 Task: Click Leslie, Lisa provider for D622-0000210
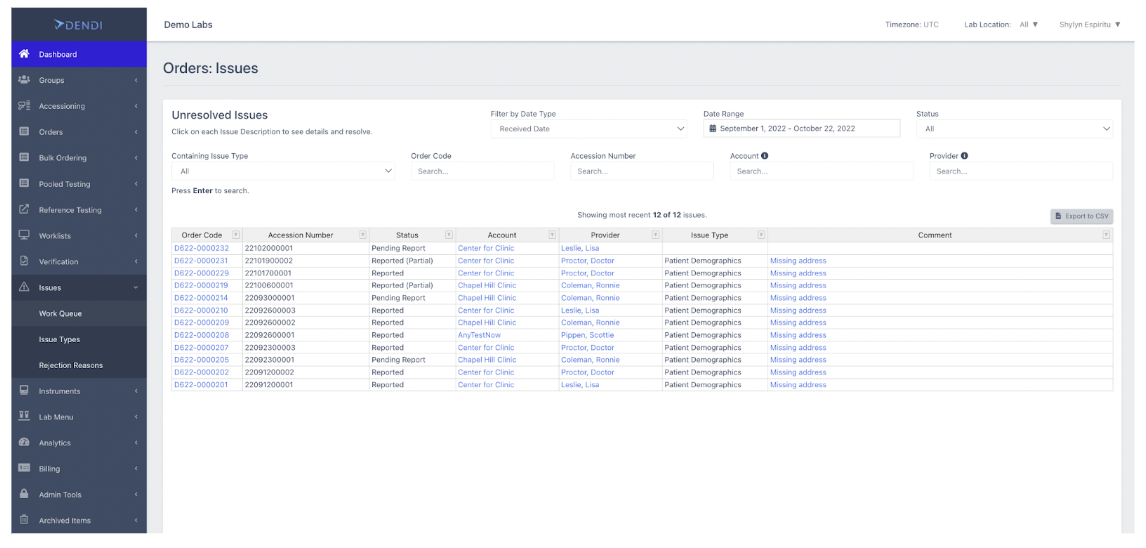point(580,310)
